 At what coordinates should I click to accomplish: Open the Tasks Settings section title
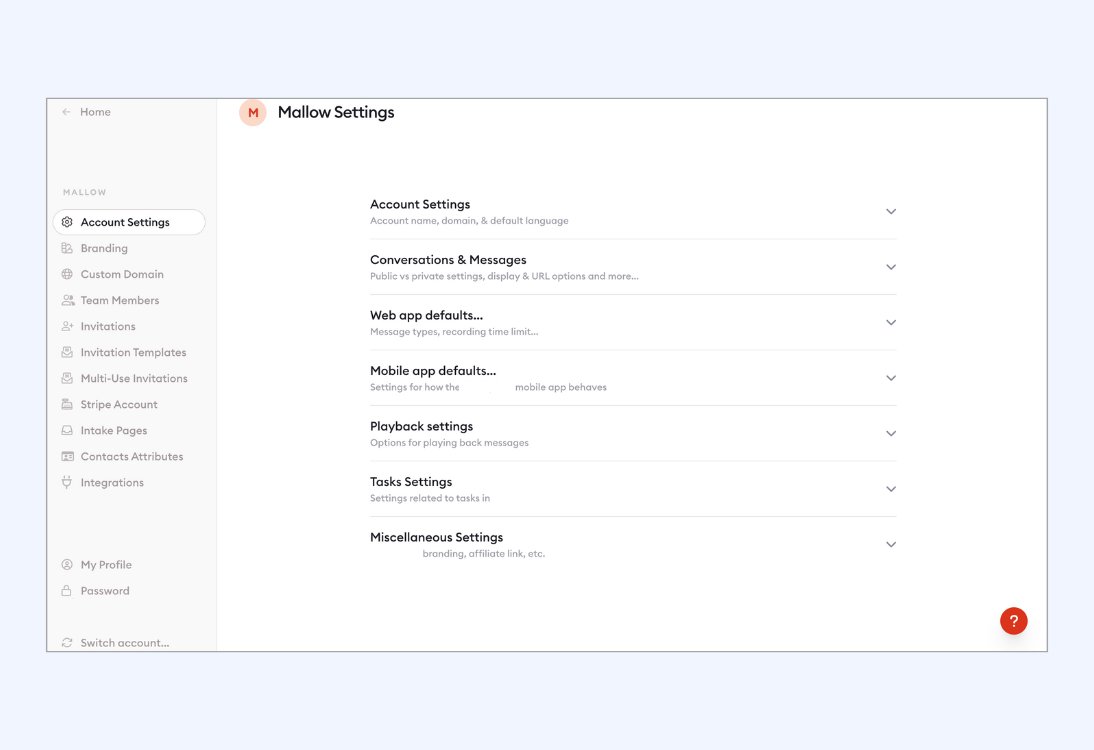[411, 482]
